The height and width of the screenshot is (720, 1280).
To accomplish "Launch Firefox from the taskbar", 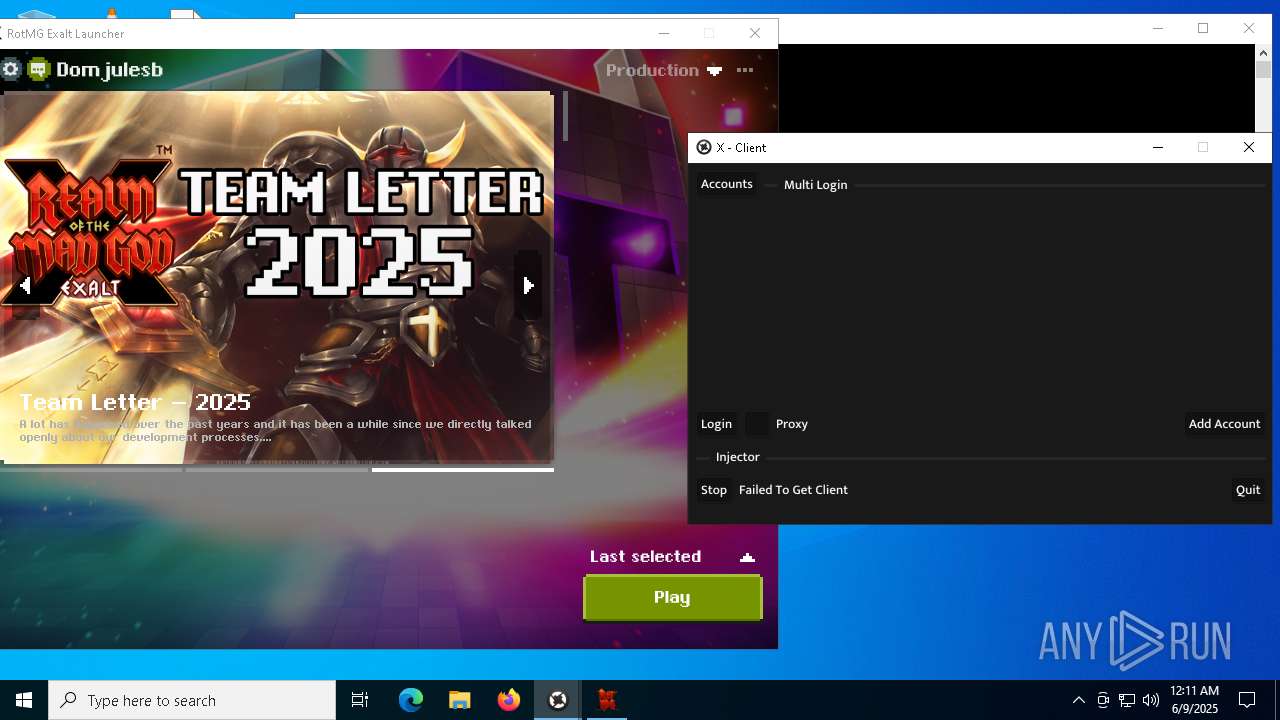I will 509,700.
